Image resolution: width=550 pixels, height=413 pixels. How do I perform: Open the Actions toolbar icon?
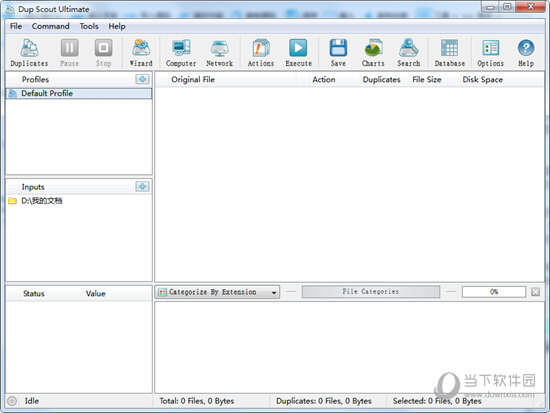pos(261,53)
